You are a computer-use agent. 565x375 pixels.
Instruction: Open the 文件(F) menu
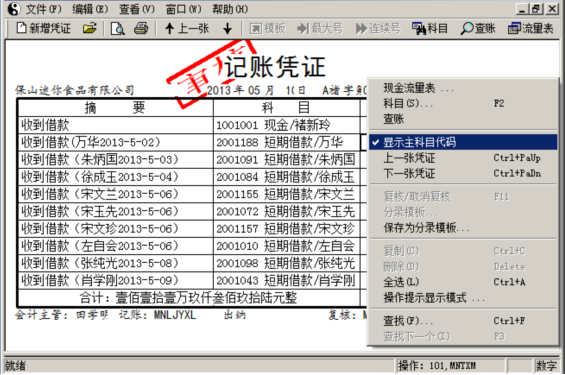(44, 9)
